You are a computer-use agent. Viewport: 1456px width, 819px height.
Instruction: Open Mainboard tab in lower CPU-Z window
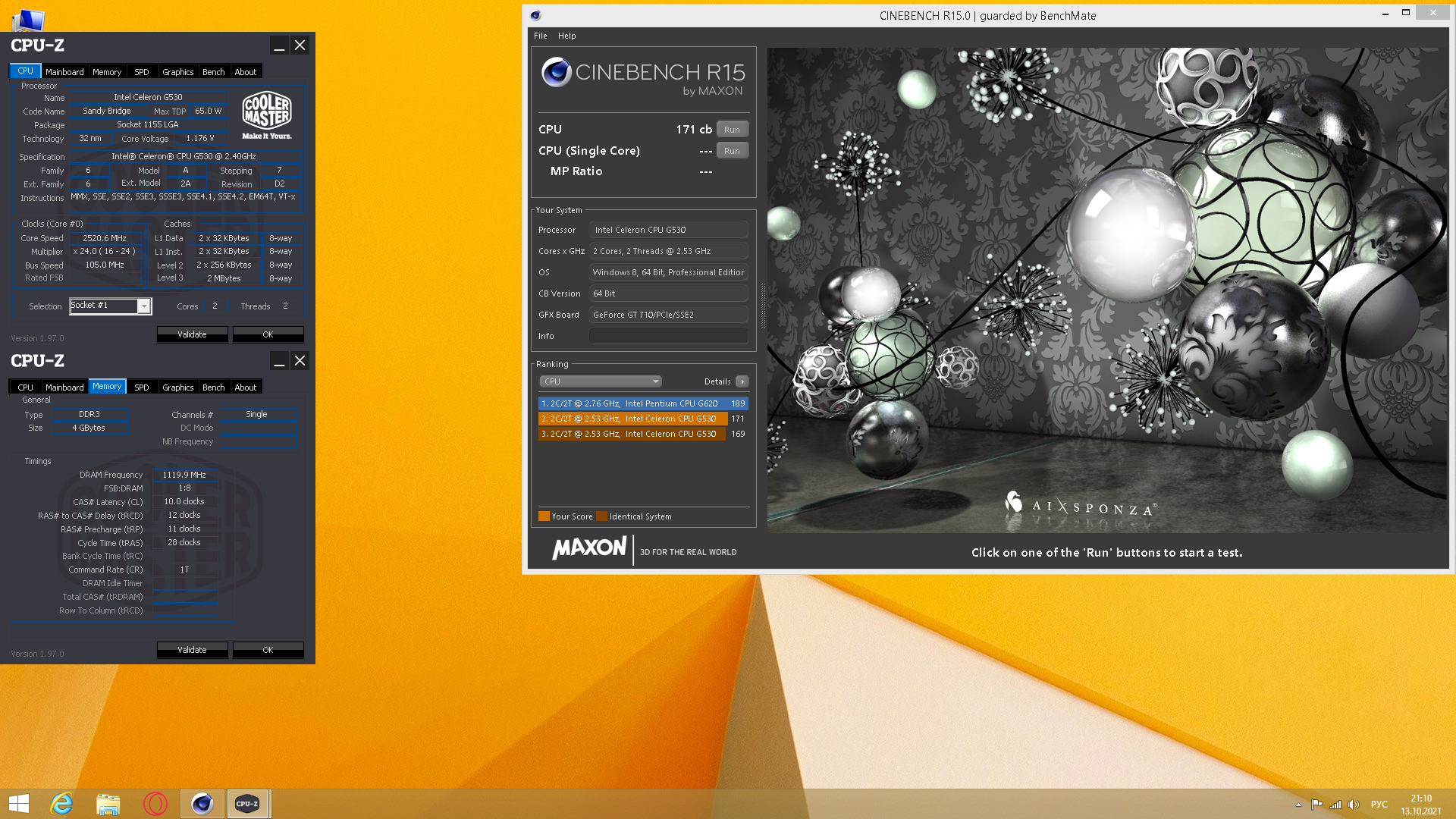64,388
